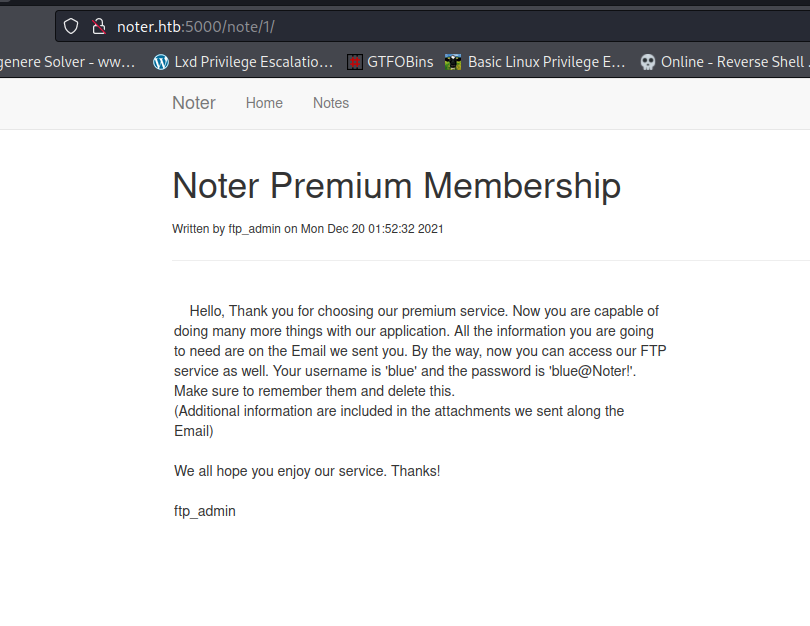
Task: Click the insecure connection padlock icon
Action: (98, 26)
